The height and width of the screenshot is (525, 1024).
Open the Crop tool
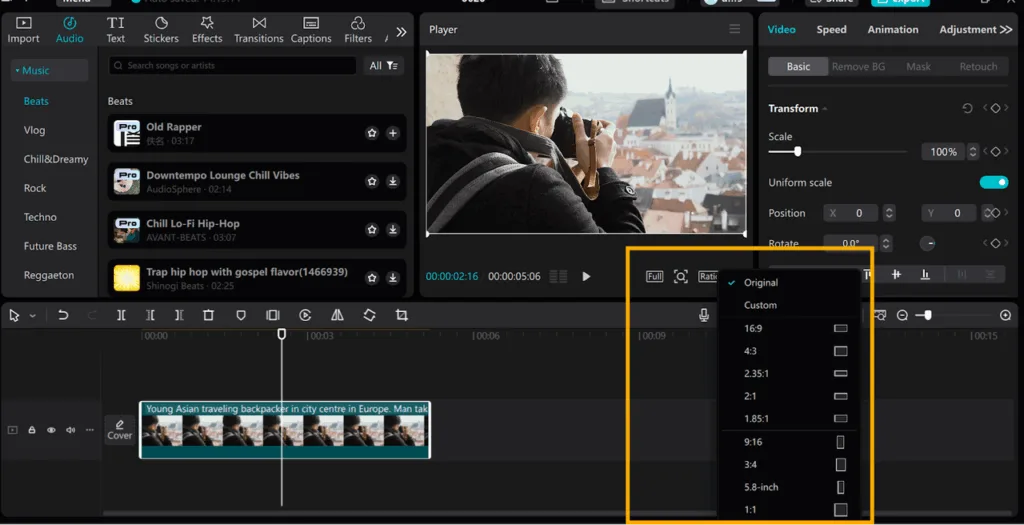[x=402, y=315]
